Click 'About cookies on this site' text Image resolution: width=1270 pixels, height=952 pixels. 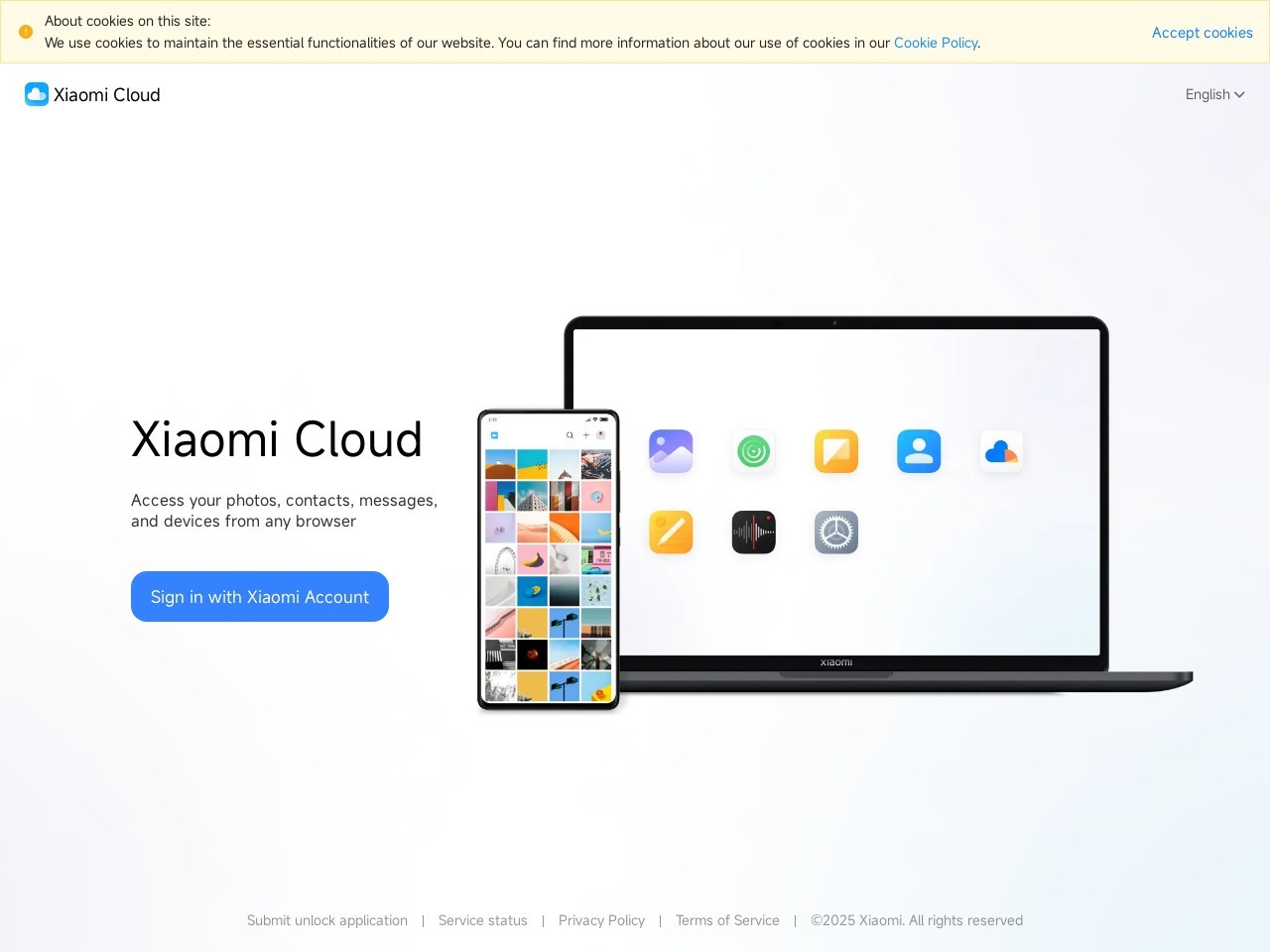[128, 21]
